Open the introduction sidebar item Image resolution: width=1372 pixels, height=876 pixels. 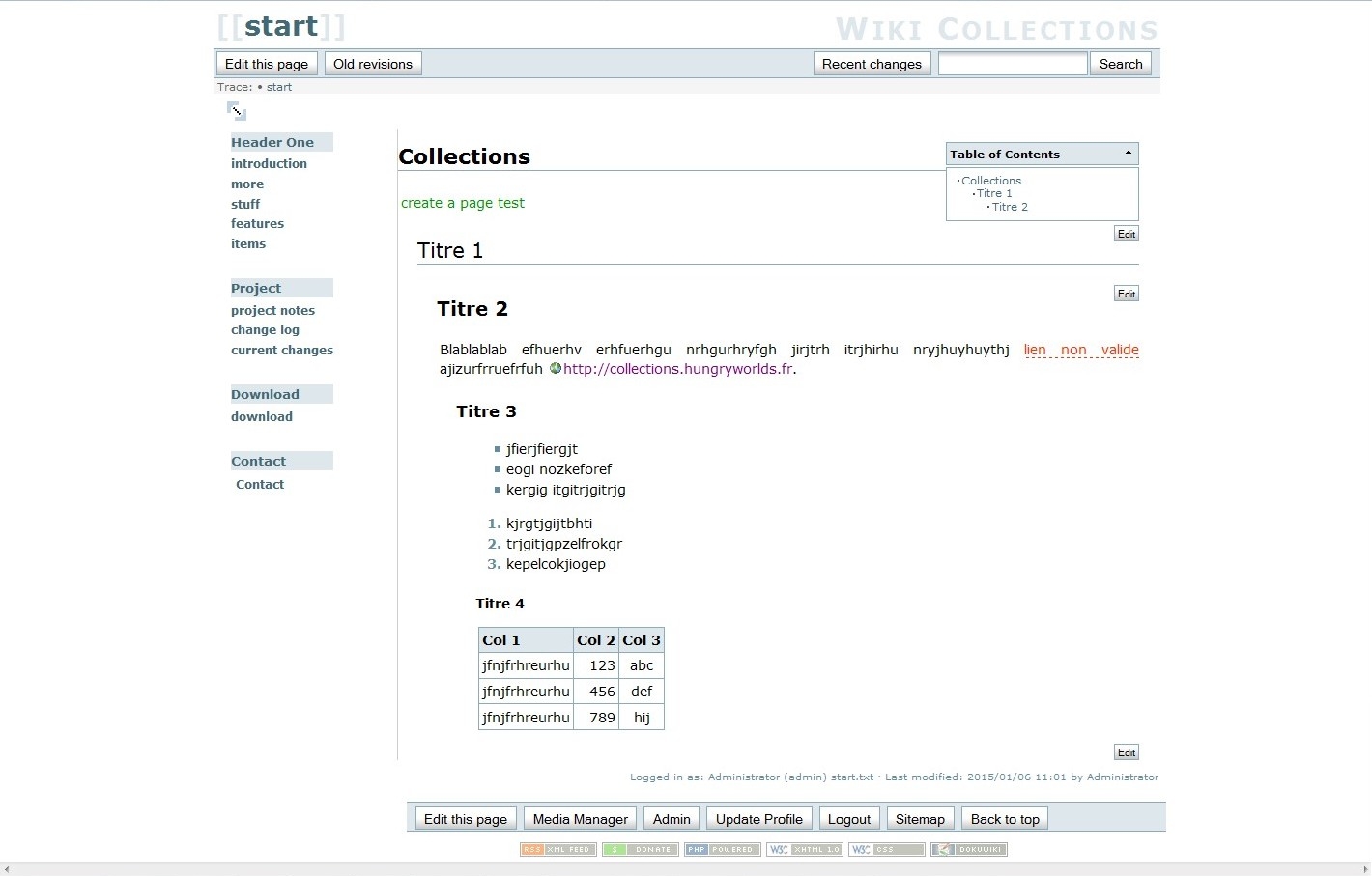click(269, 164)
